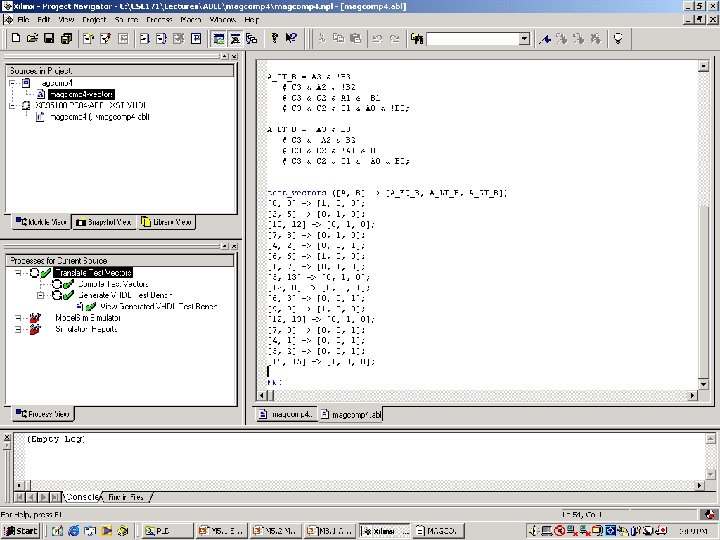The height and width of the screenshot is (540, 720).
Task: Toggle the Processes window toolbar icon
Action: (235, 39)
